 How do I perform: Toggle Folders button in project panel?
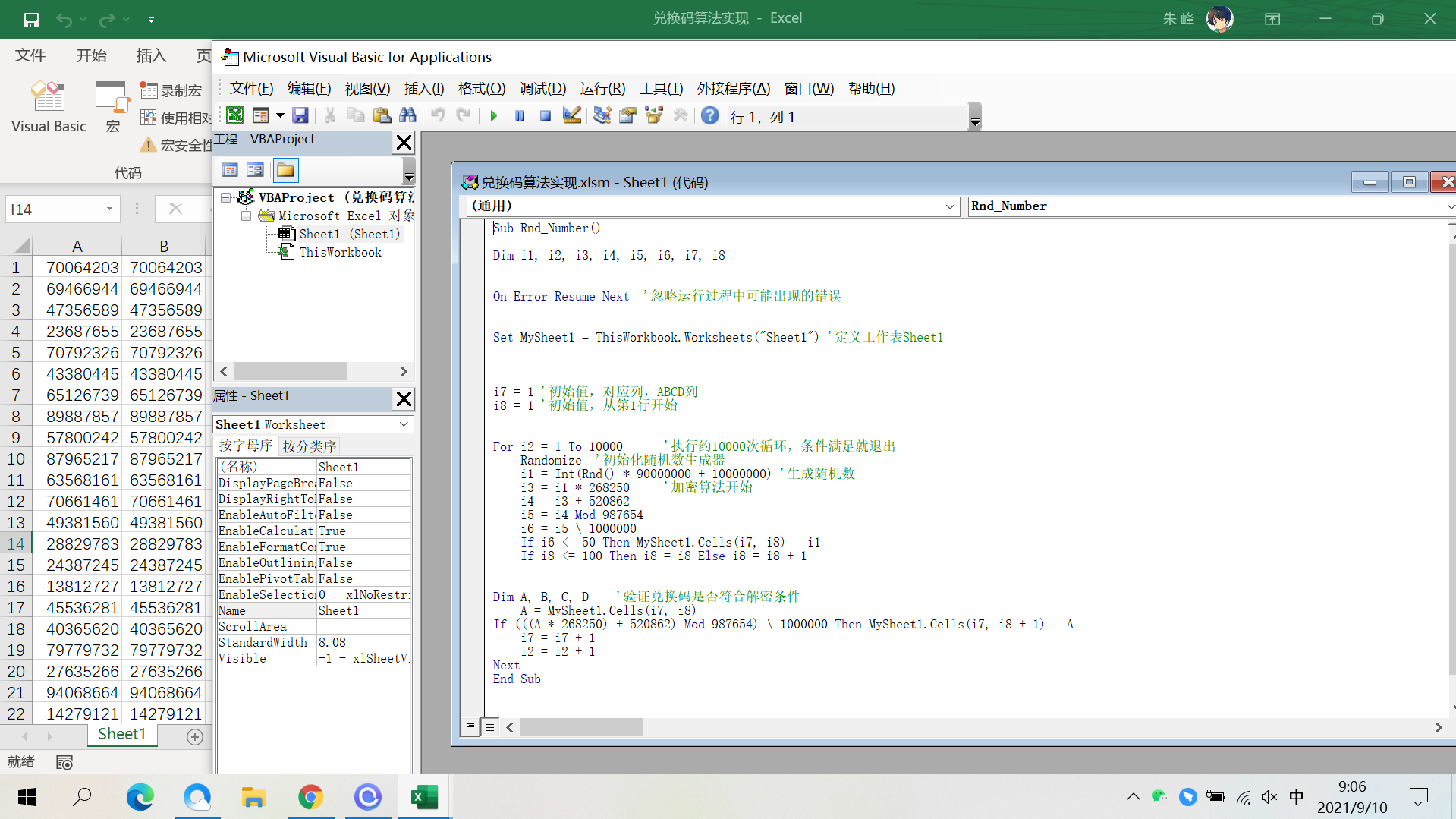pyautogui.click(x=285, y=170)
